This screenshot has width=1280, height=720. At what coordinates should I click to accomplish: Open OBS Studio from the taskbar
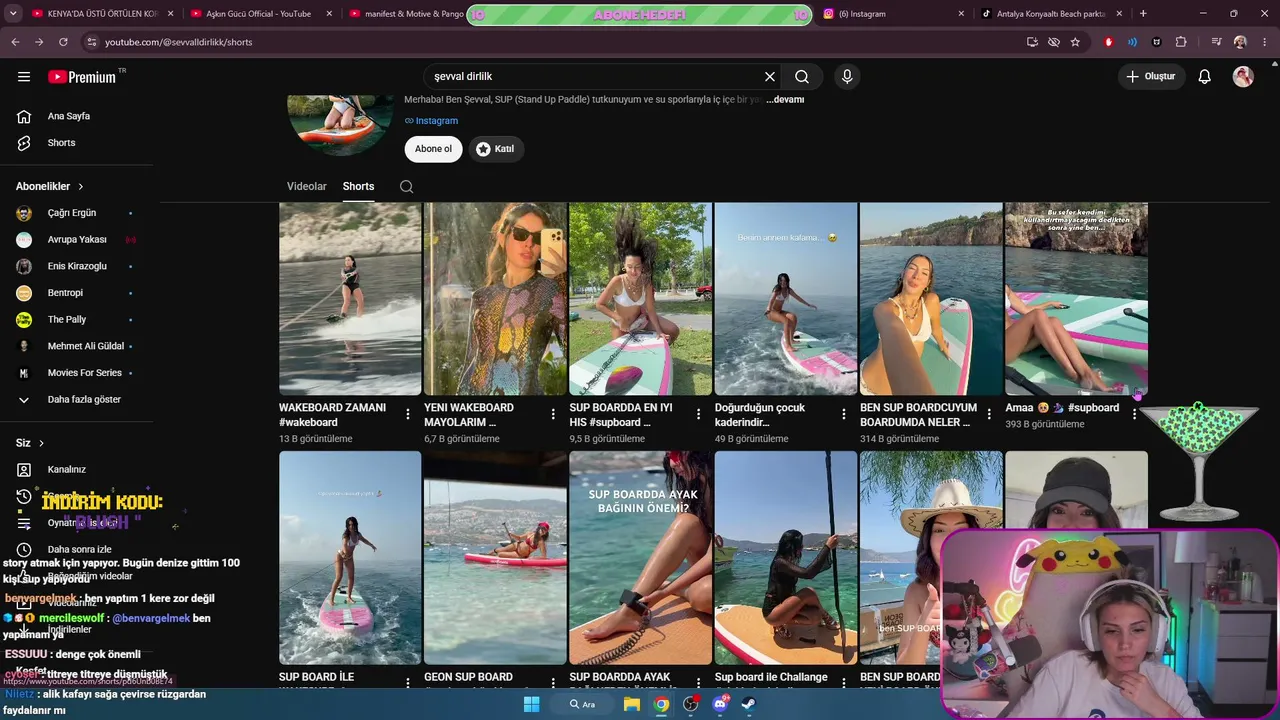690,704
